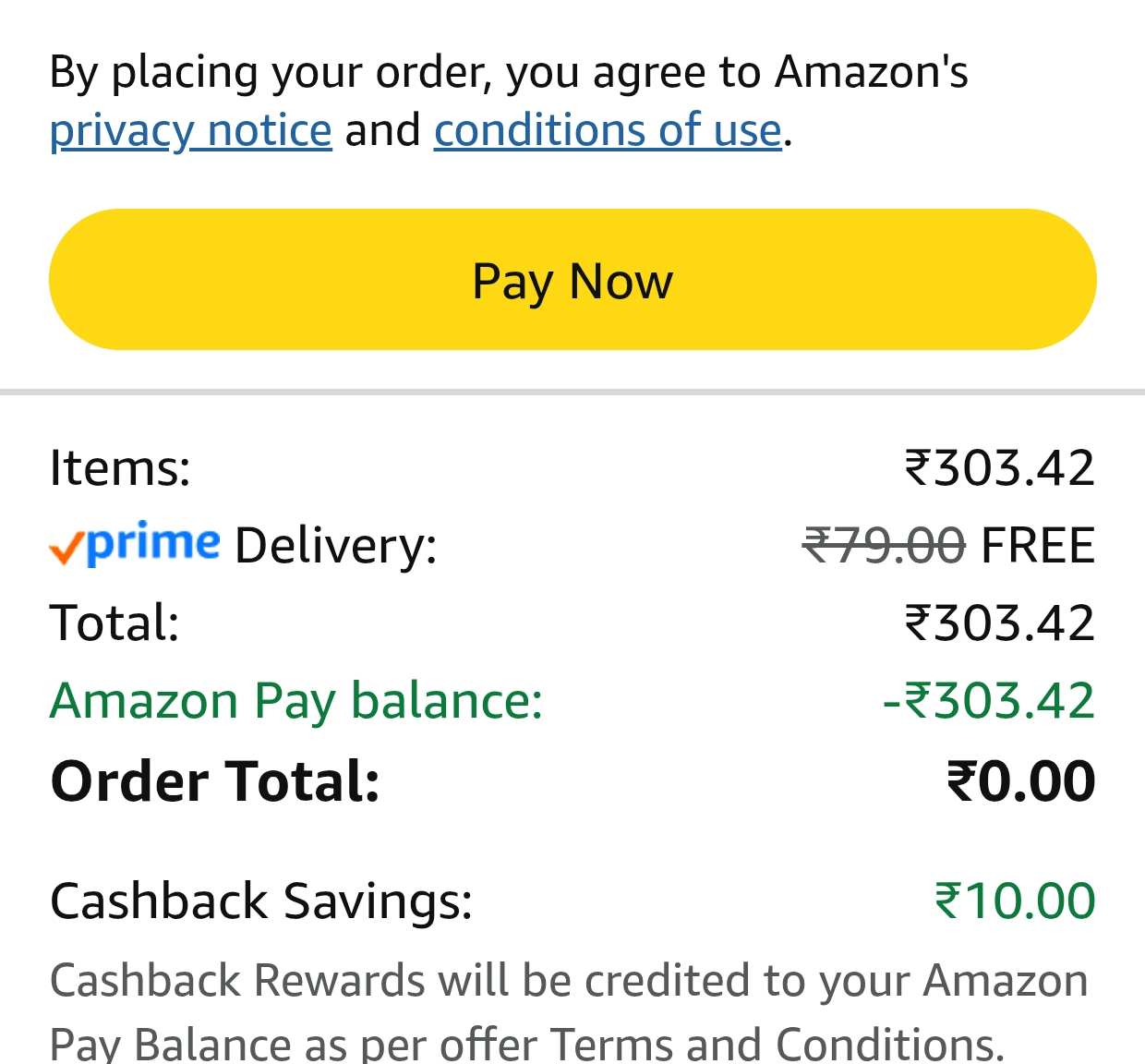Click the Items label
Viewport: 1145px width, 1064px height.
coord(120,467)
